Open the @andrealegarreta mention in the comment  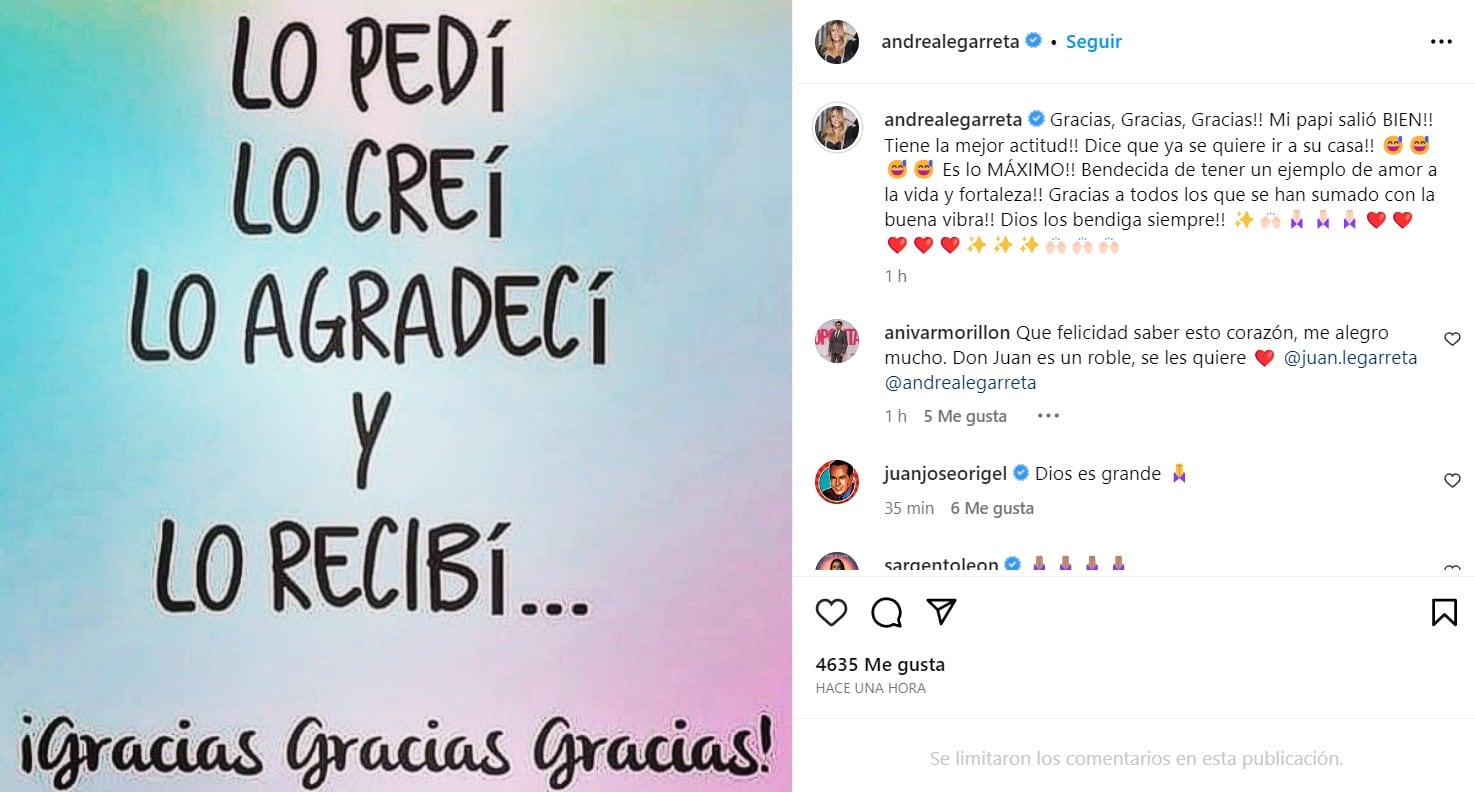(961, 383)
